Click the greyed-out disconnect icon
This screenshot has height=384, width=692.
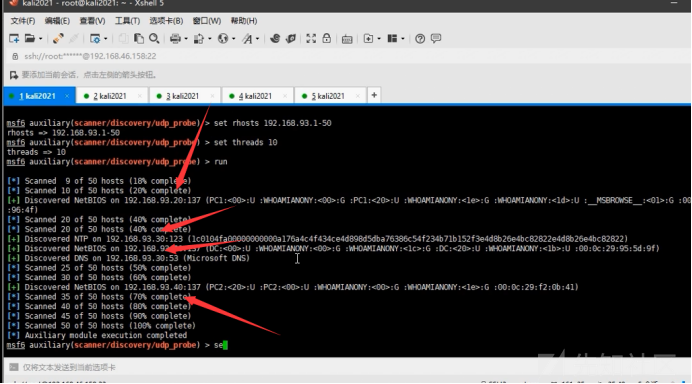(x=74, y=39)
